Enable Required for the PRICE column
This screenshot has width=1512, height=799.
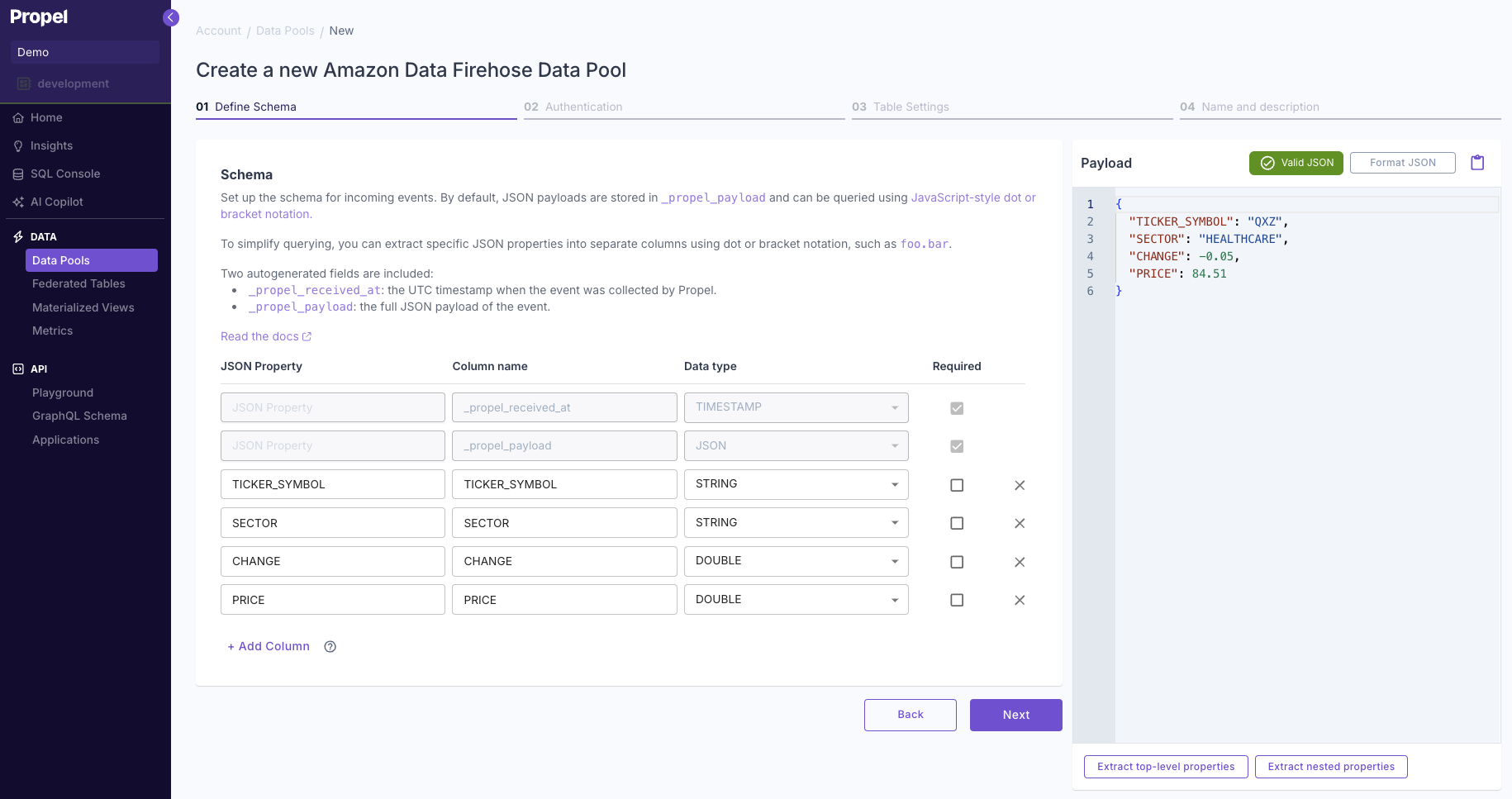957,600
